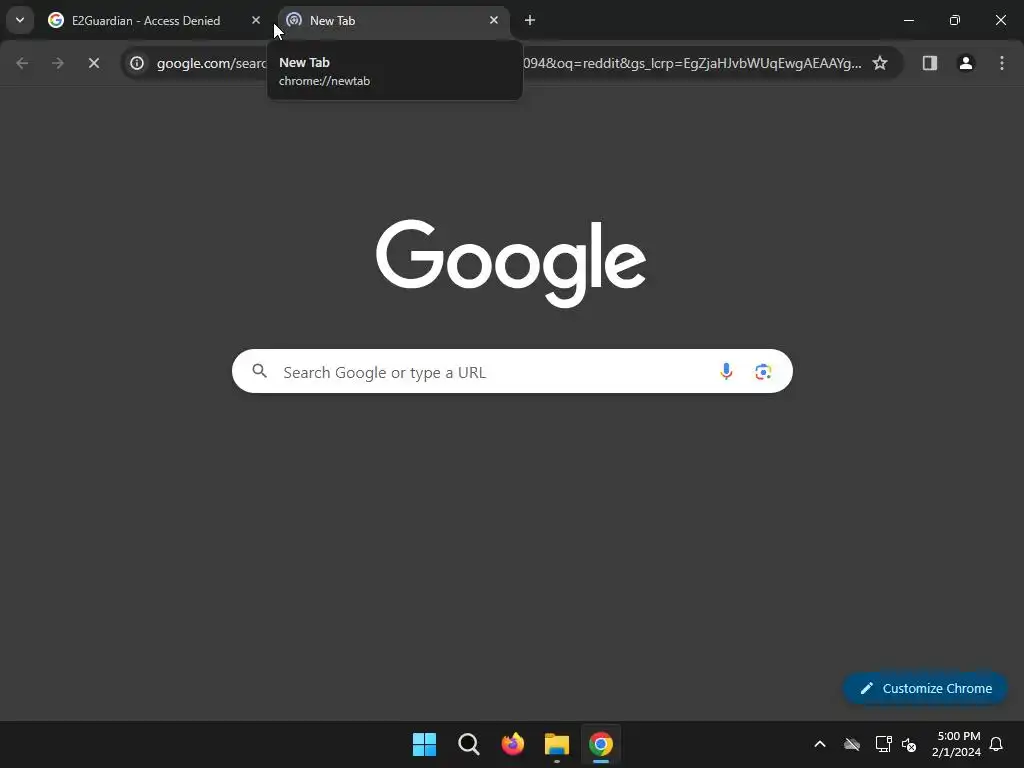Open the tab search dropdown arrow
This screenshot has width=1024, height=768.
pyautogui.click(x=20, y=20)
